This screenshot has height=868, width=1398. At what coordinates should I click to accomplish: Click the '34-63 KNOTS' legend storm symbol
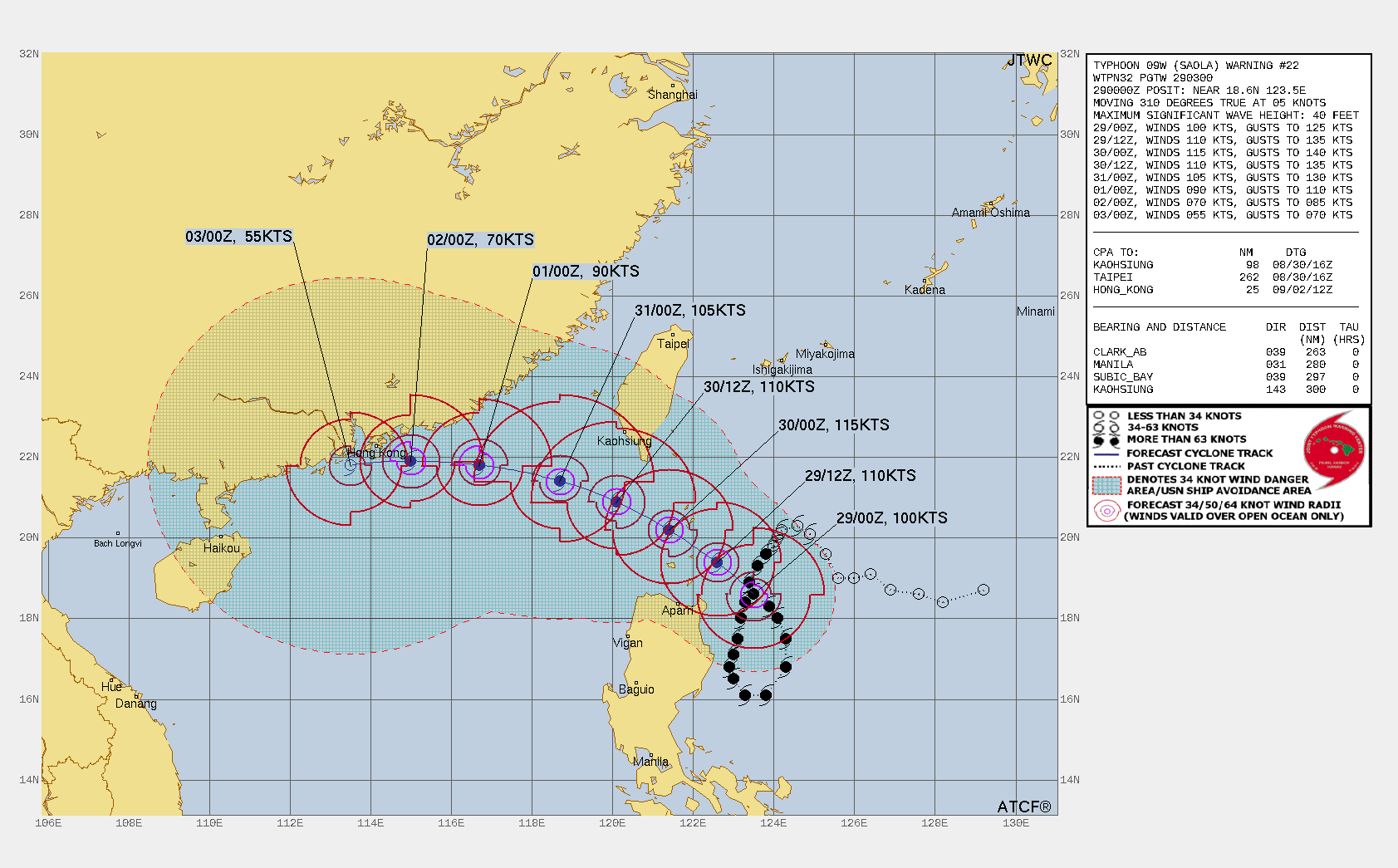(1106, 428)
